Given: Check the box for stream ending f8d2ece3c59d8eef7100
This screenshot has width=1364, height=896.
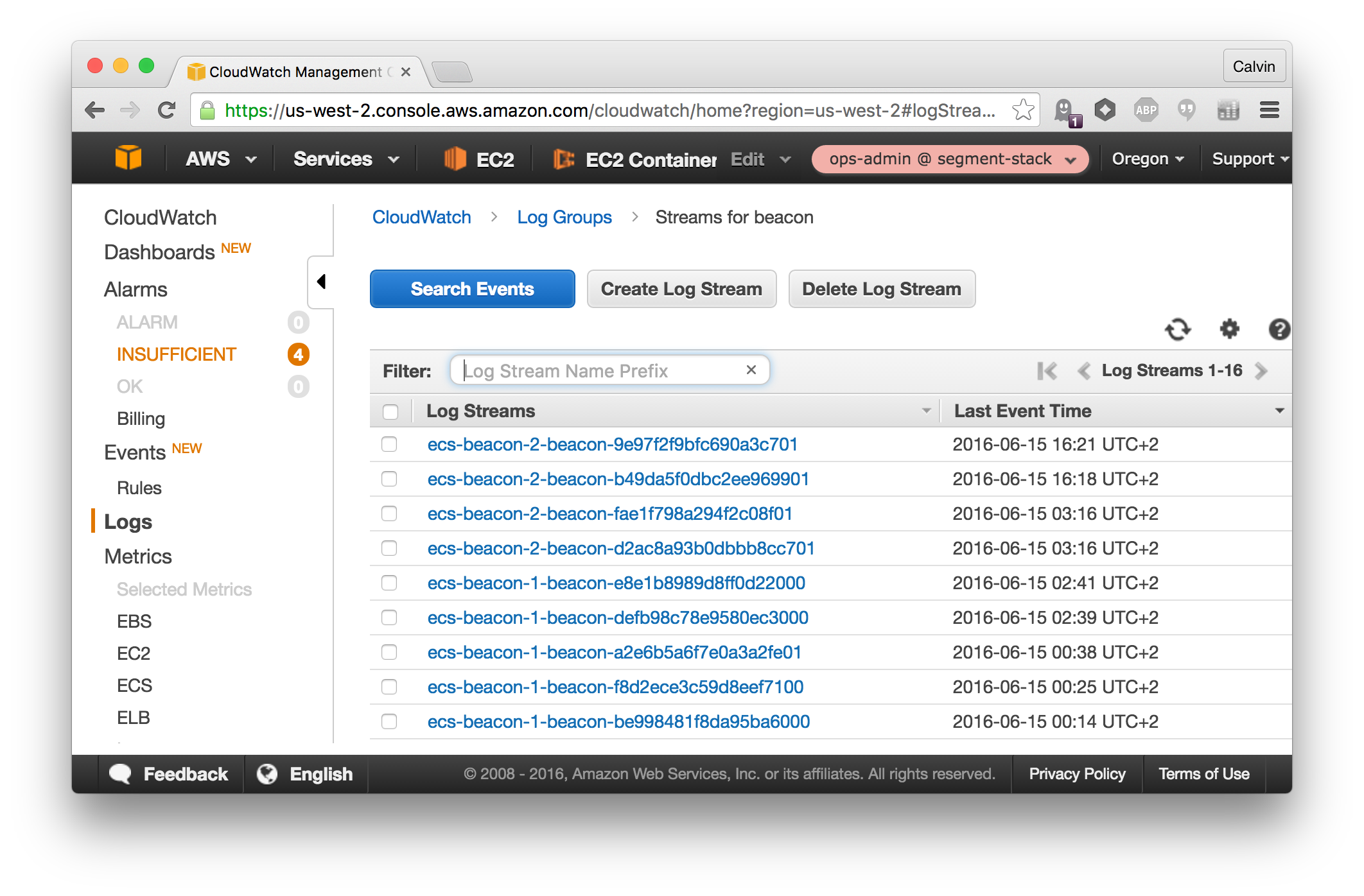Looking at the screenshot, I should click(x=389, y=687).
